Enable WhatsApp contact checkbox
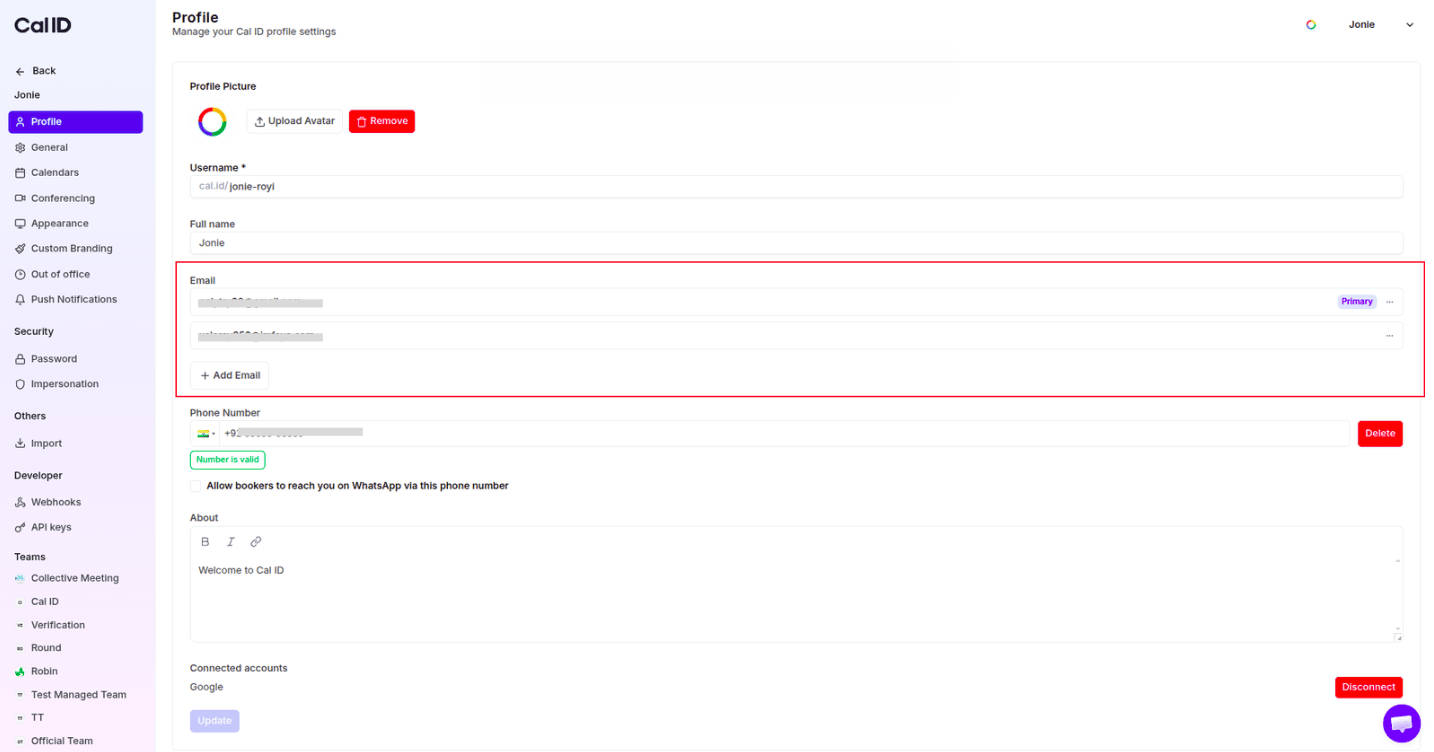 pyautogui.click(x=196, y=486)
